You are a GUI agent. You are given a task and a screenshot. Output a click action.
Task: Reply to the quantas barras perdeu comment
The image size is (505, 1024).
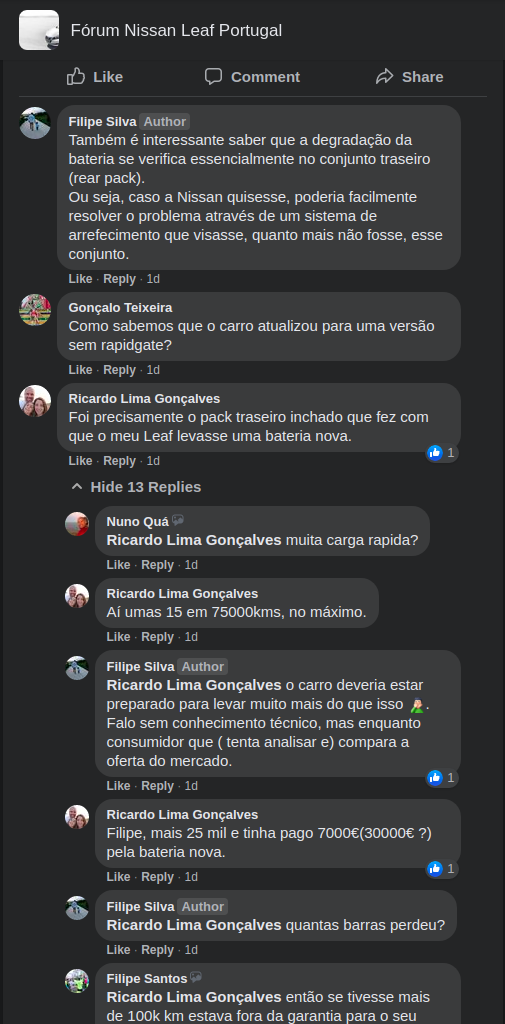coord(157,950)
